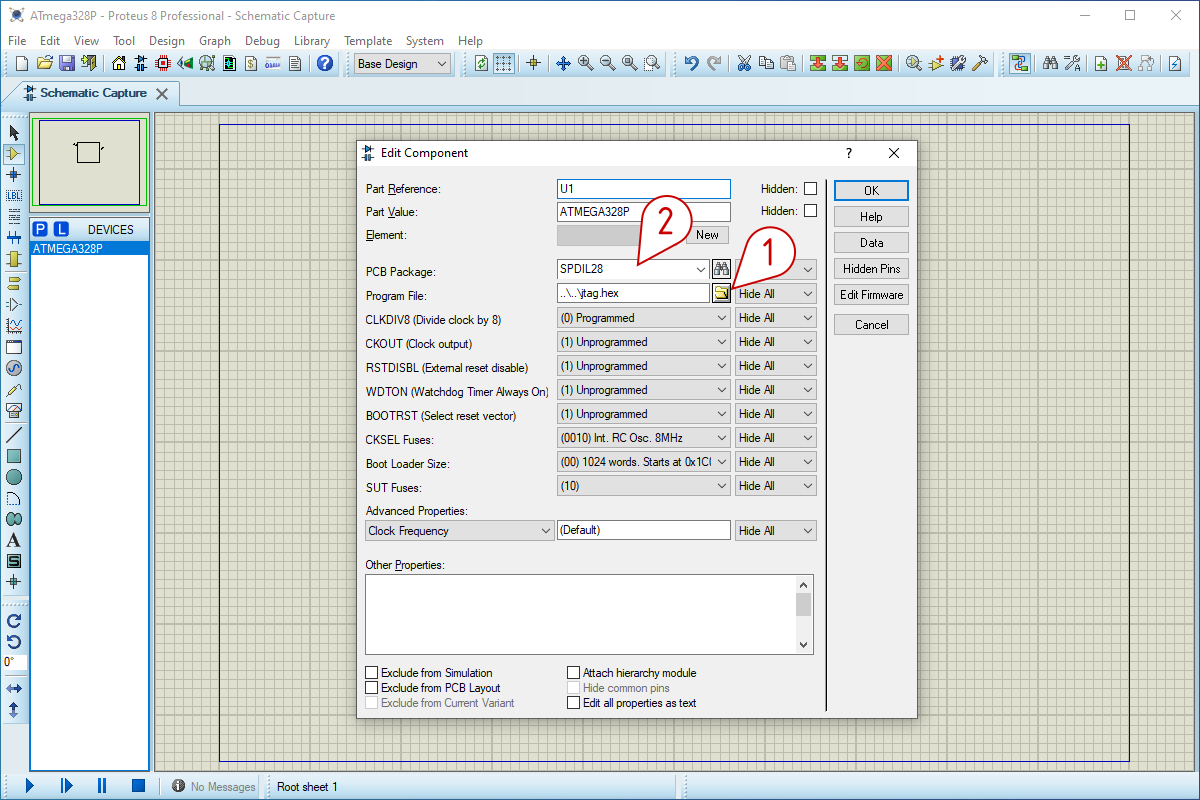The image size is (1200, 800).
Task: Open the Base Design variant dropdown
Action: coord(403,63)
